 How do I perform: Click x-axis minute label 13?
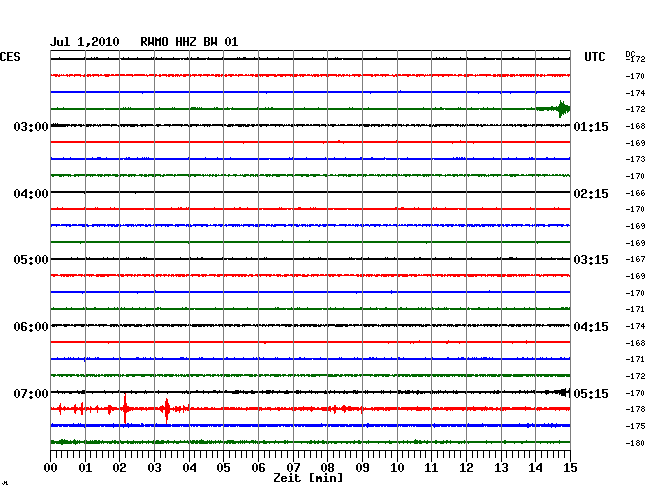(x=501, y=467)
